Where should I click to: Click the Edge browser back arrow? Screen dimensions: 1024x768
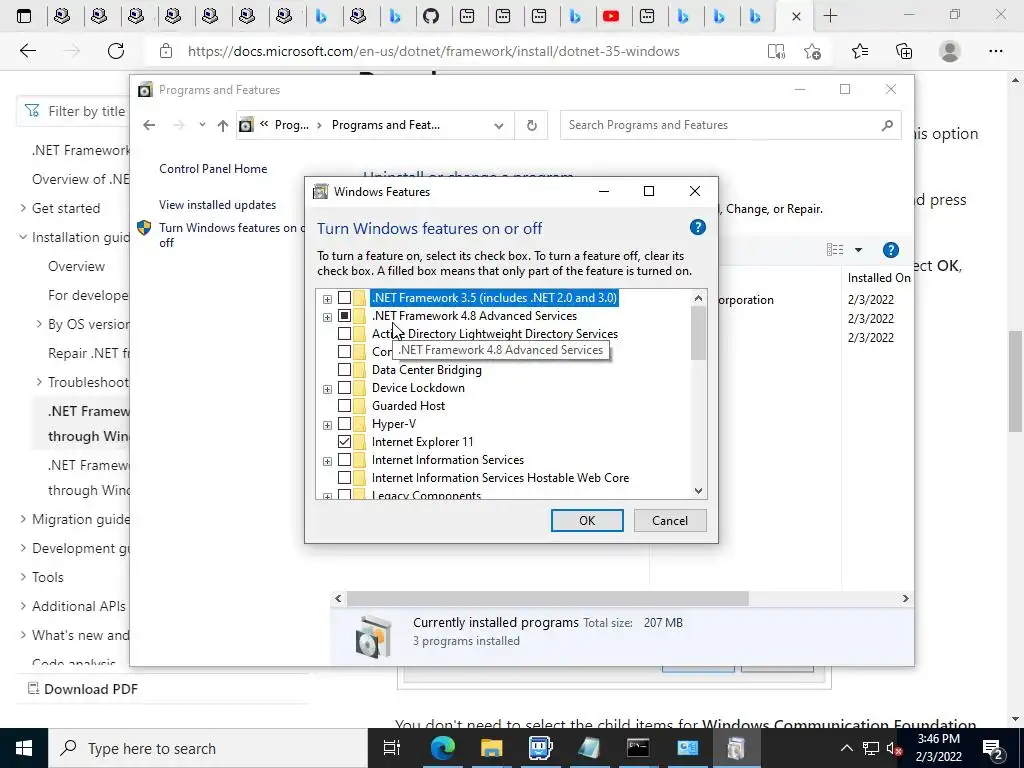[x=27, y=51]
